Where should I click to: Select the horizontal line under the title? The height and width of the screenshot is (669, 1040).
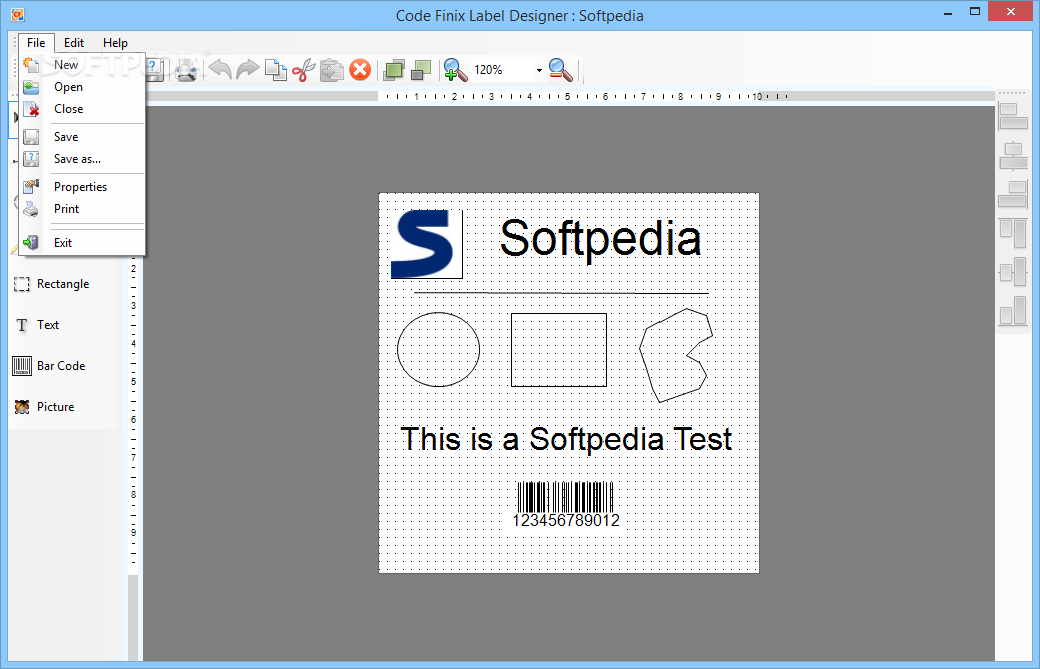561,292
